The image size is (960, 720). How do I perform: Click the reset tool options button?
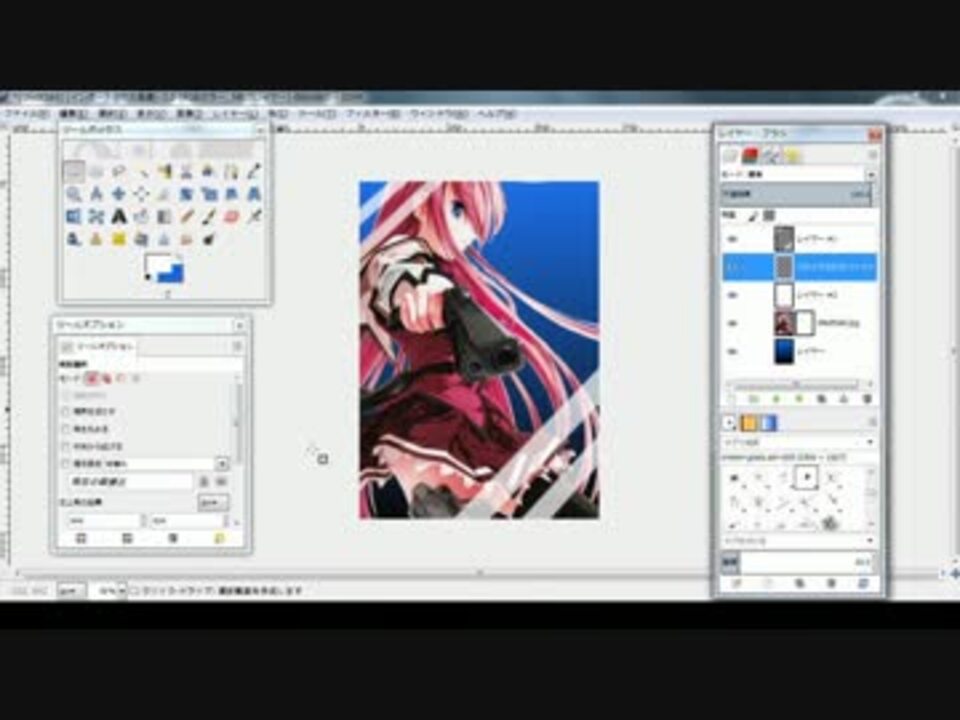(x=220, y=538)
